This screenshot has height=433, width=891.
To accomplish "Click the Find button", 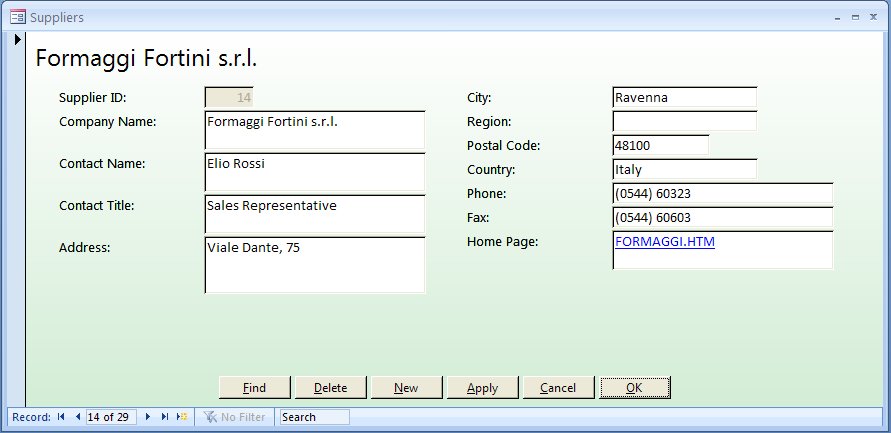I will coord(255,388).
